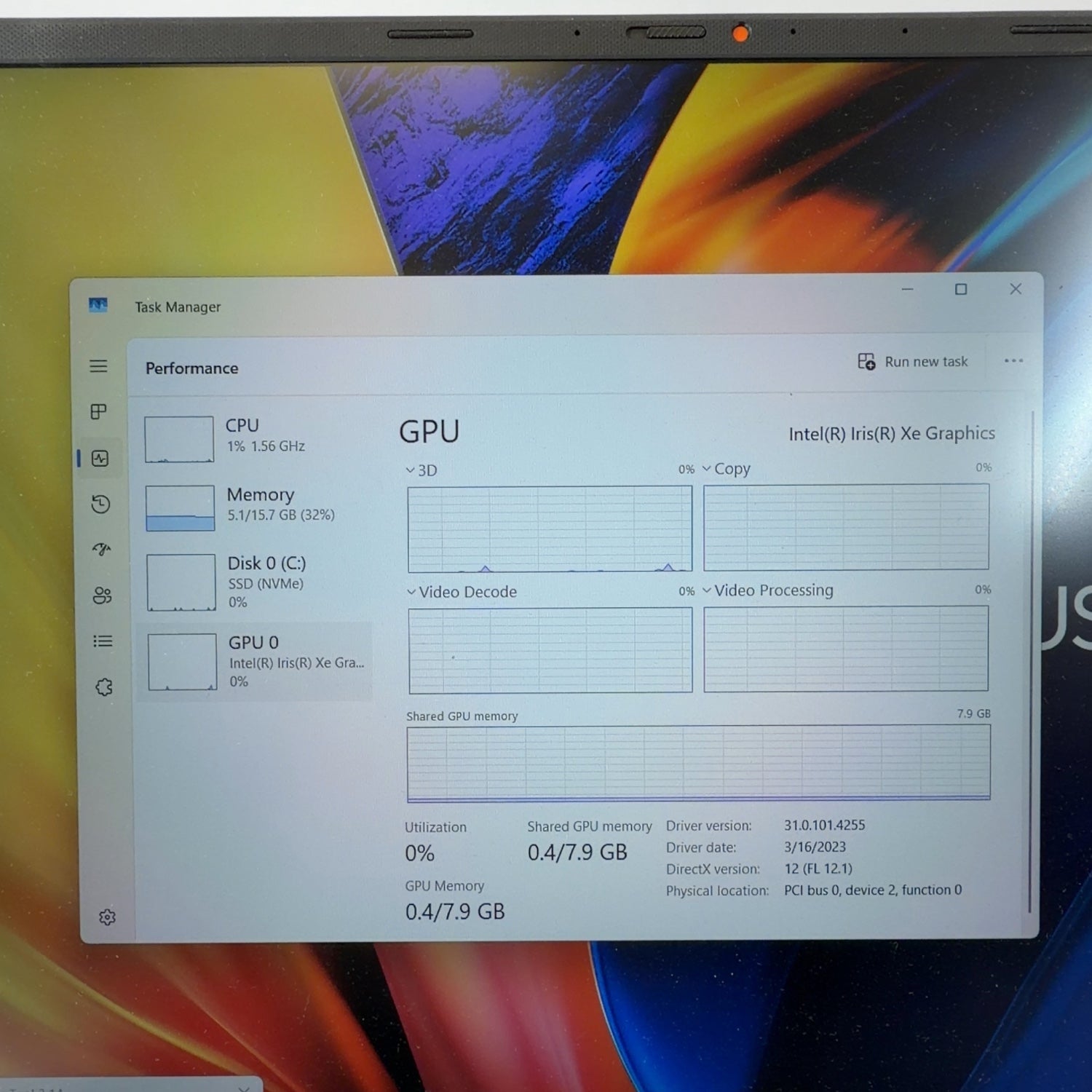Open the three-dot more options menu

[1013, 361]
